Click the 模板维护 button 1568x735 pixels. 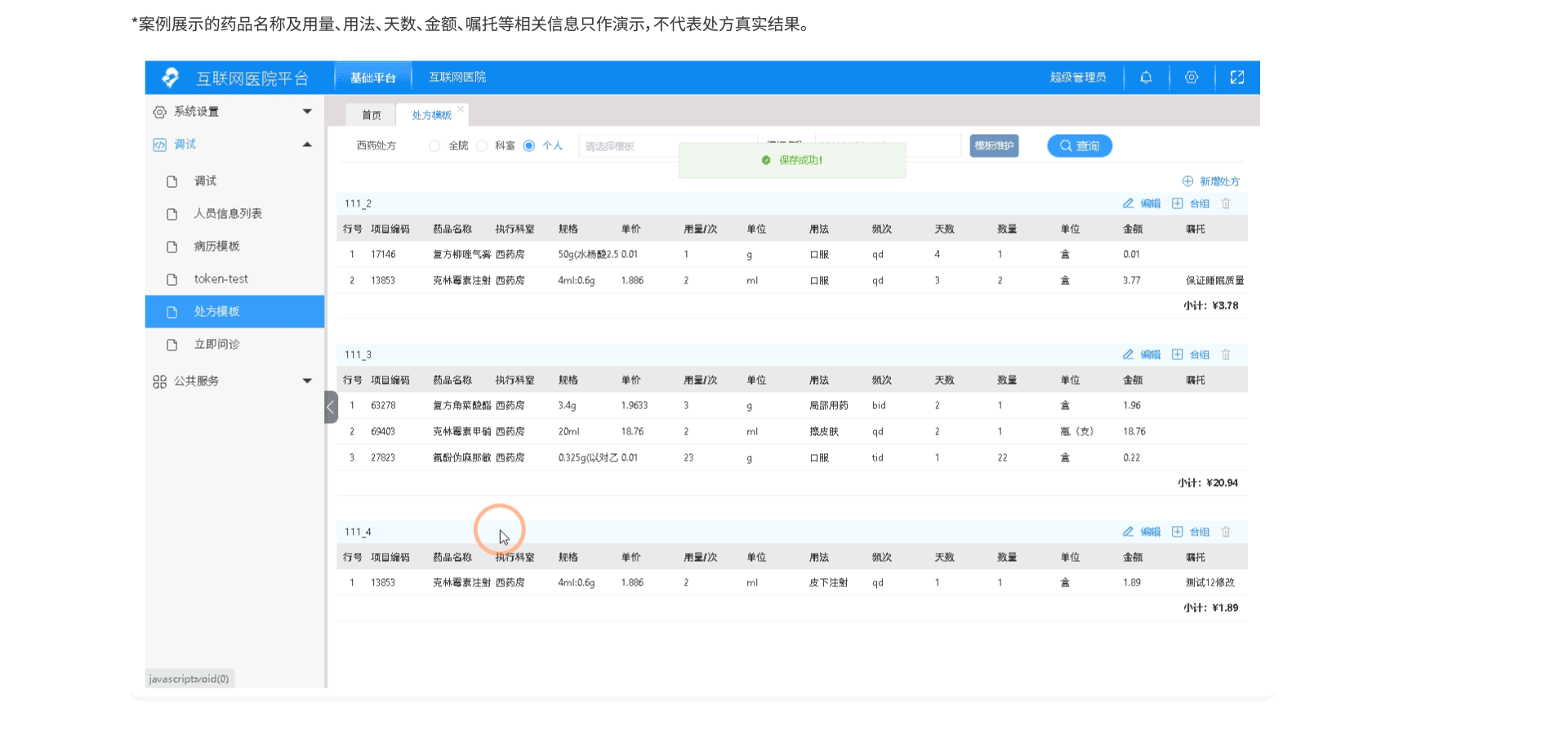(x=994, y=146)
